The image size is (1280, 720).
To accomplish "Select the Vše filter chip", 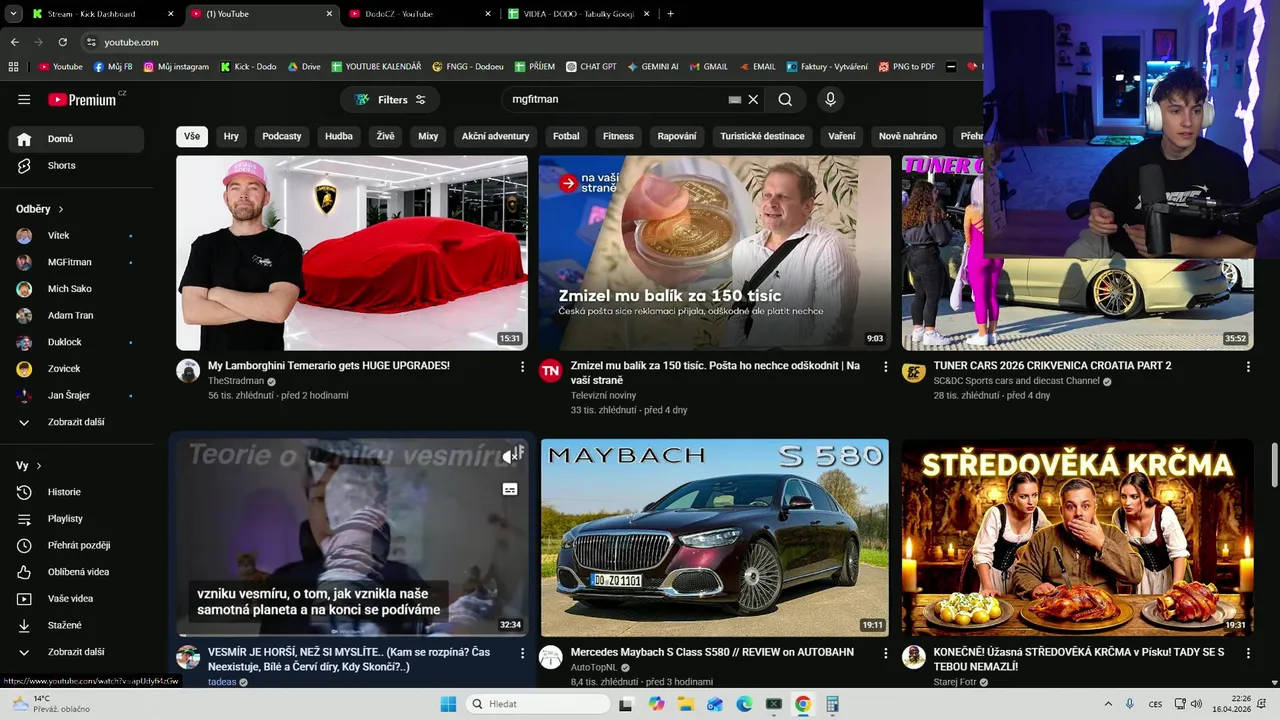I will [192, 136].
